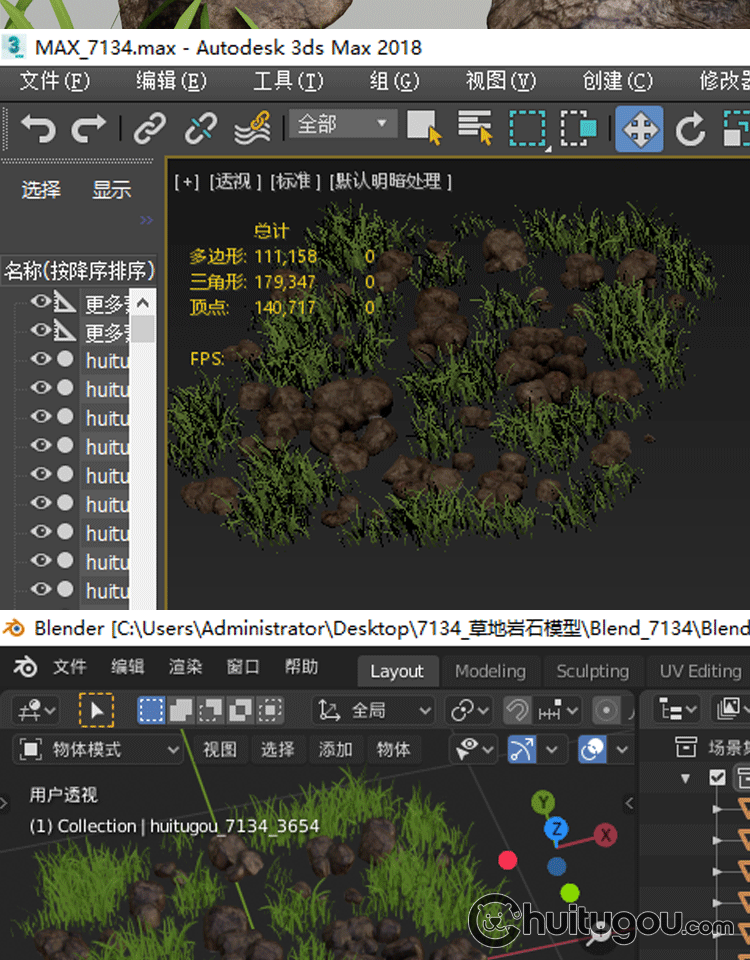Click the Redo arrow in 3ds Max toolbar
The width and height of the screenshot is (750, 960).
click(89, 128)
